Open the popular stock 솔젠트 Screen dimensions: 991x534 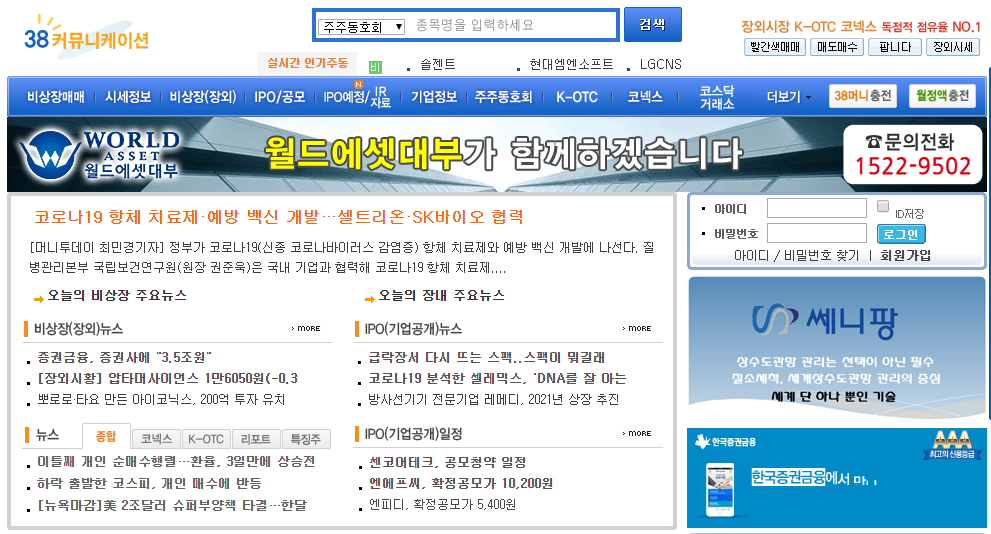click(x=437, y=64)
